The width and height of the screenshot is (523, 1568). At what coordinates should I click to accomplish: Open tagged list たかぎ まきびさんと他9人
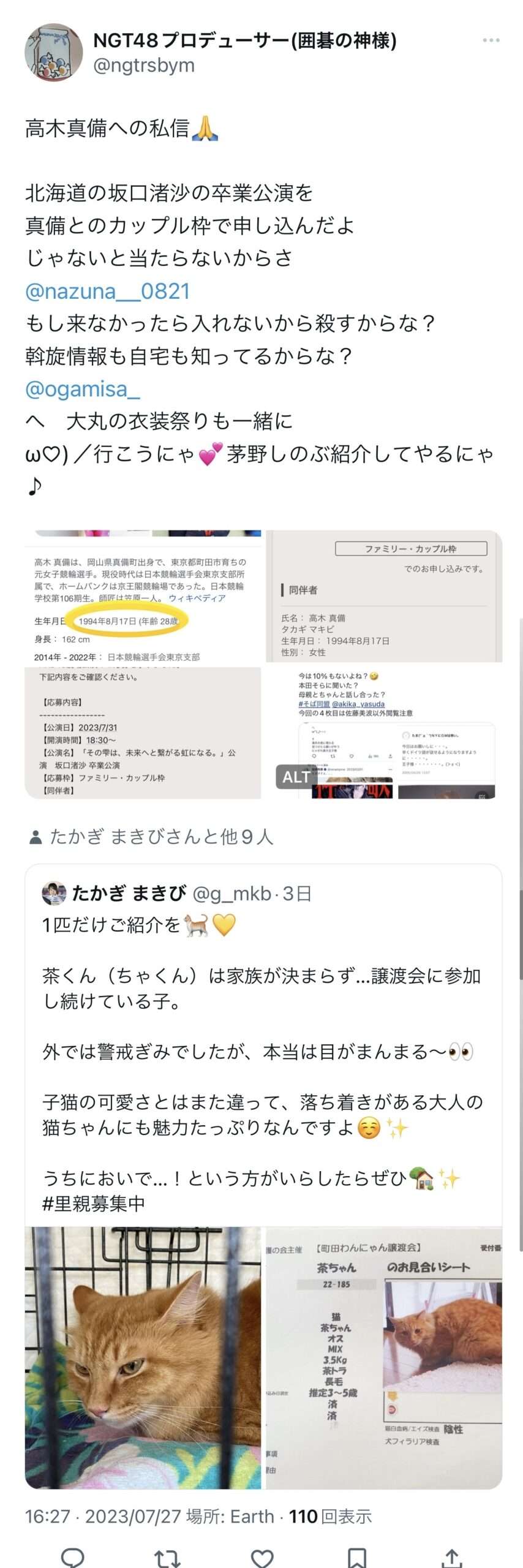pyautogui.click(x=161, y=837)
